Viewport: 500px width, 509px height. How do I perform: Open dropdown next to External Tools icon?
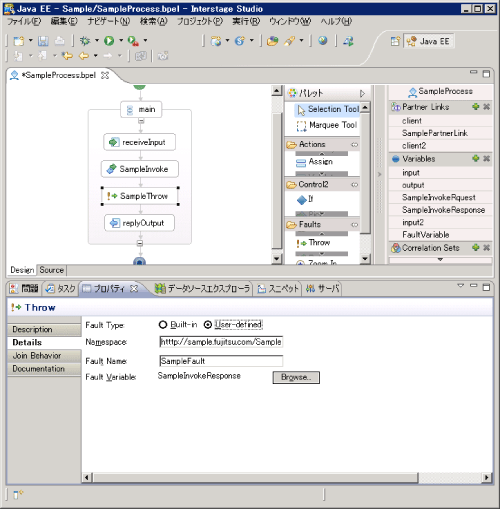(x=145, y=41)
